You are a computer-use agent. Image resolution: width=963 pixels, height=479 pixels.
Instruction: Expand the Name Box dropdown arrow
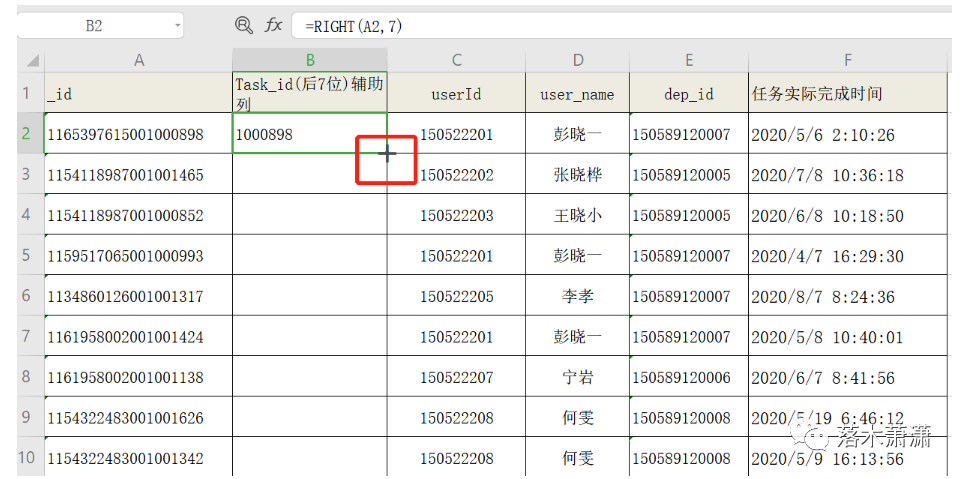click(177, 26)
